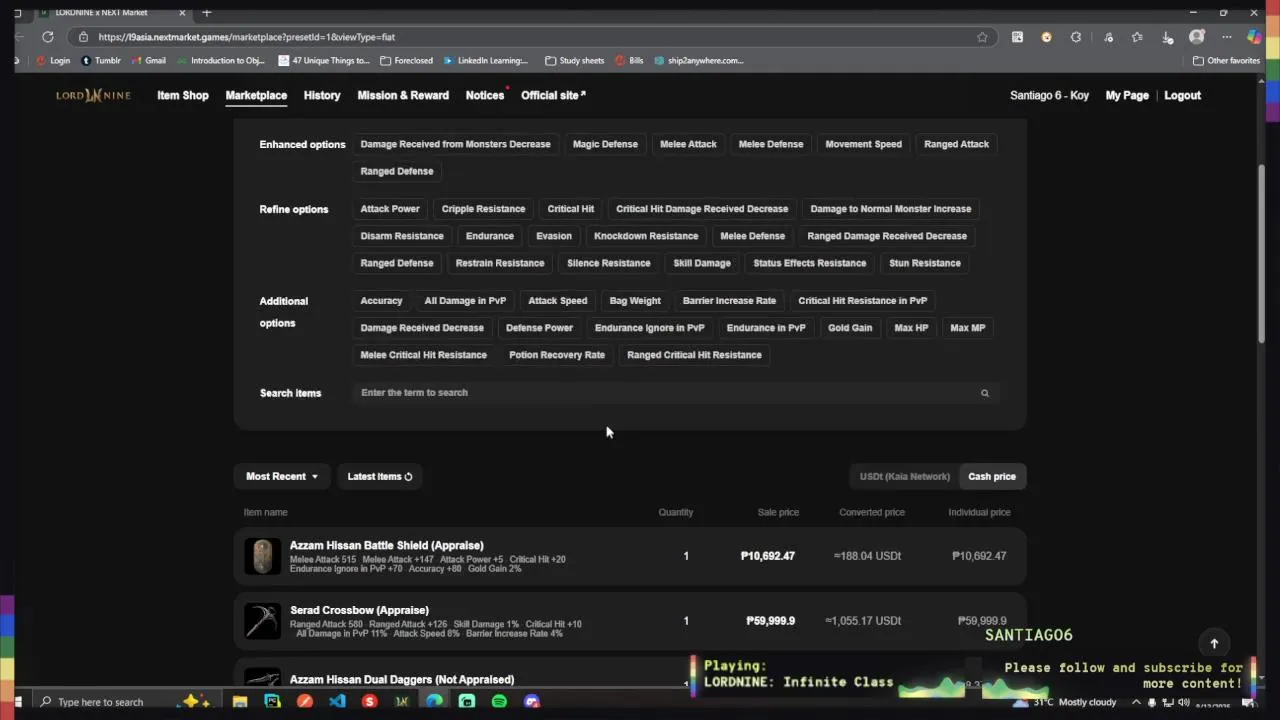Open the Windows Start button
The image size is (1280, 720).
point(17,702)
